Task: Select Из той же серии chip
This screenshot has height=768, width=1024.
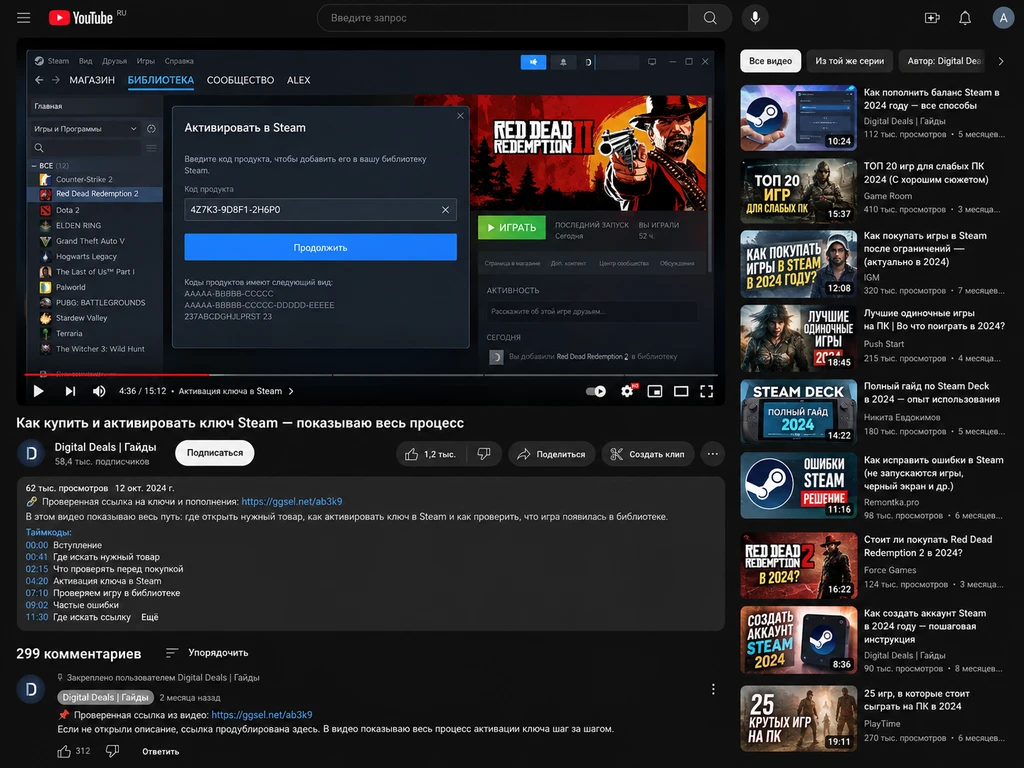Action: (x=849, y=61)
